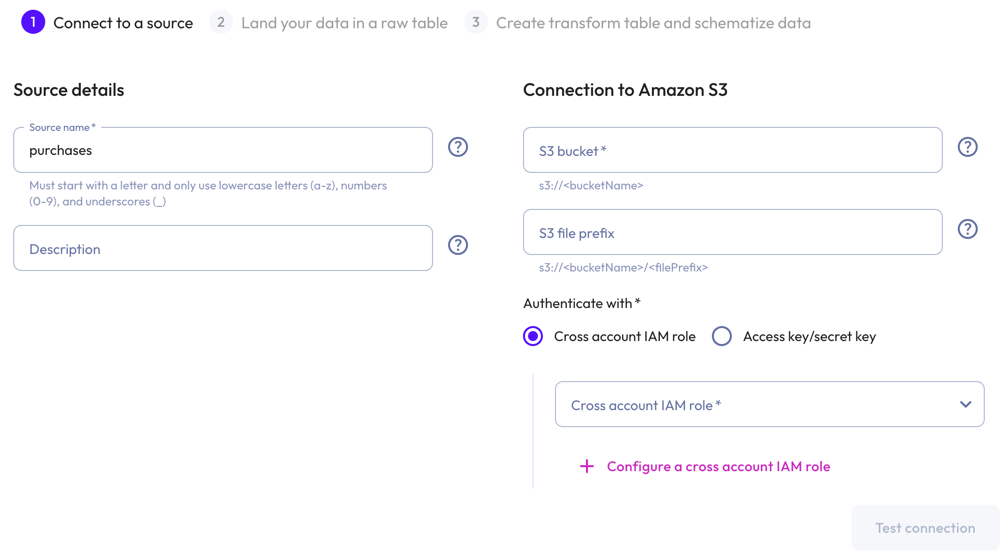Click the step 1 circle icon

click(33, 23)
